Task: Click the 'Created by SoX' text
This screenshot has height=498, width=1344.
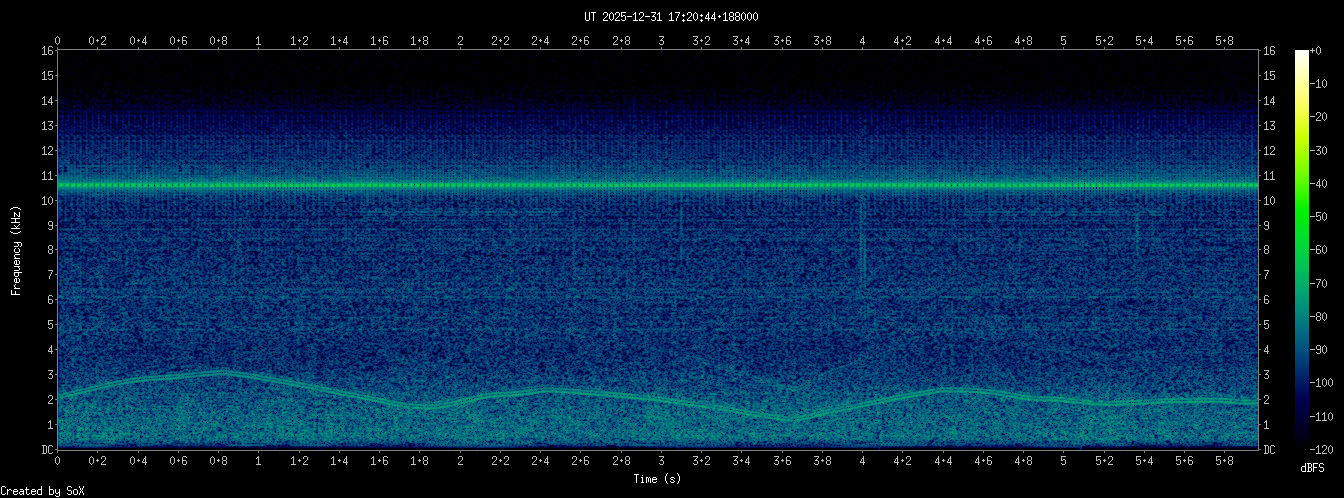Action: click(42, 490)
